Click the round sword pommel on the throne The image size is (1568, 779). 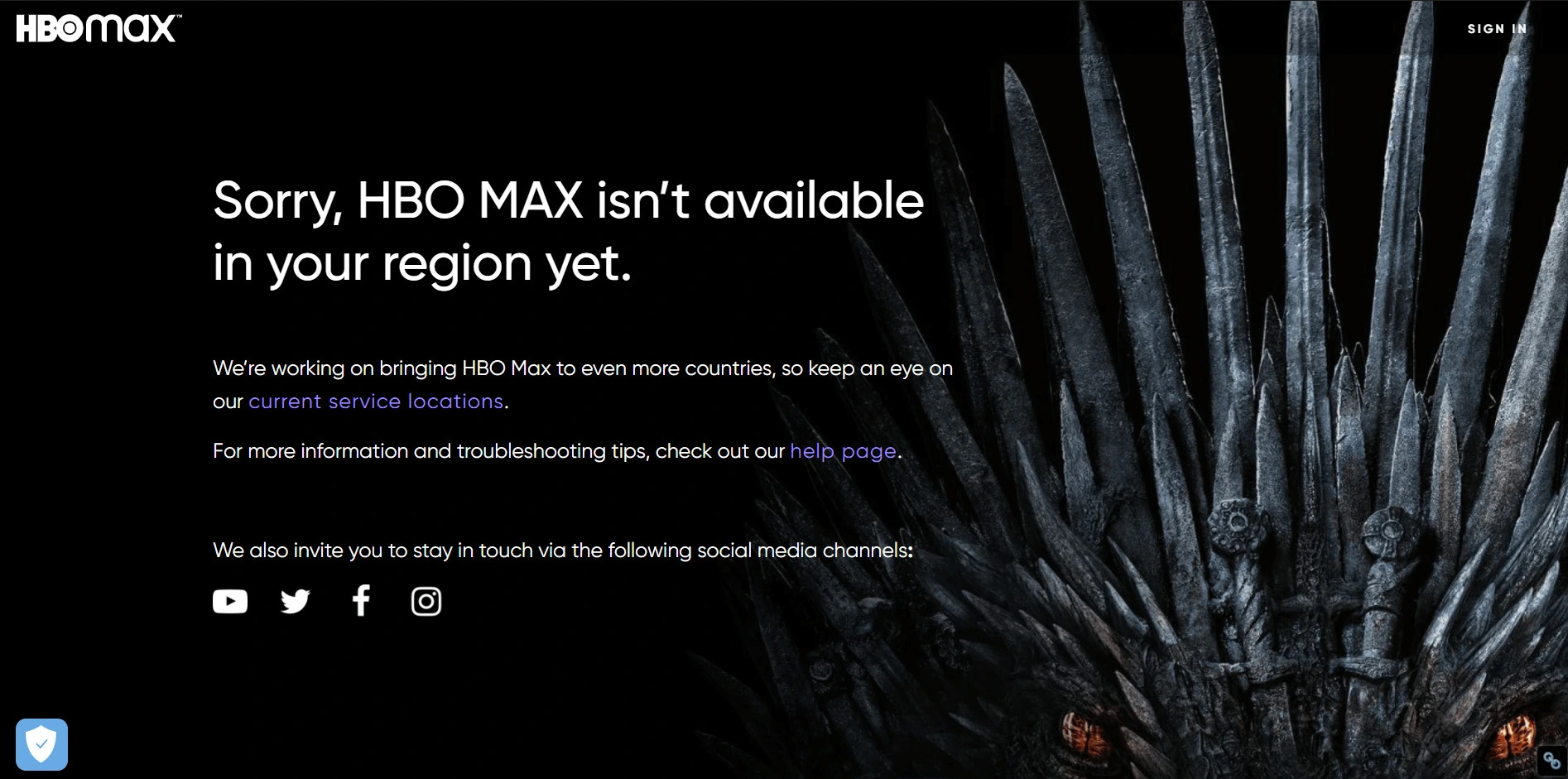1235,522
